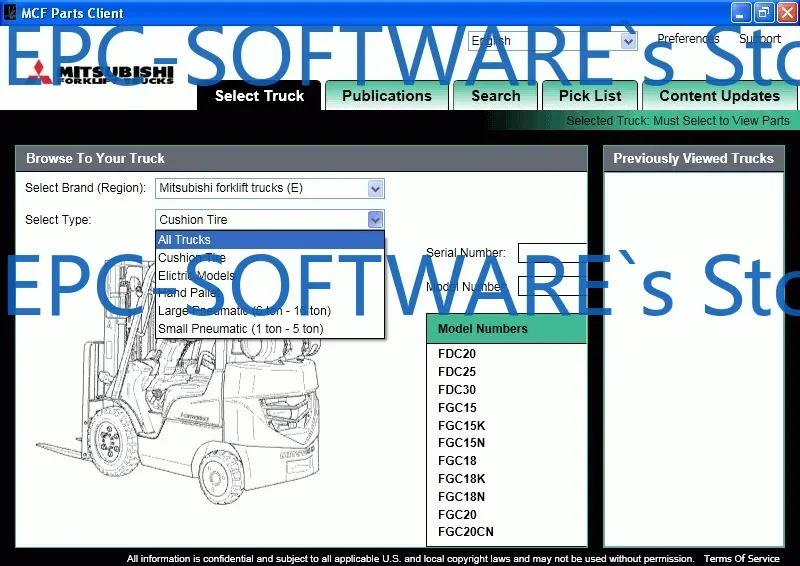
Task: Minimize the MCF Parts Client window
Action: [x=740, y=13]
